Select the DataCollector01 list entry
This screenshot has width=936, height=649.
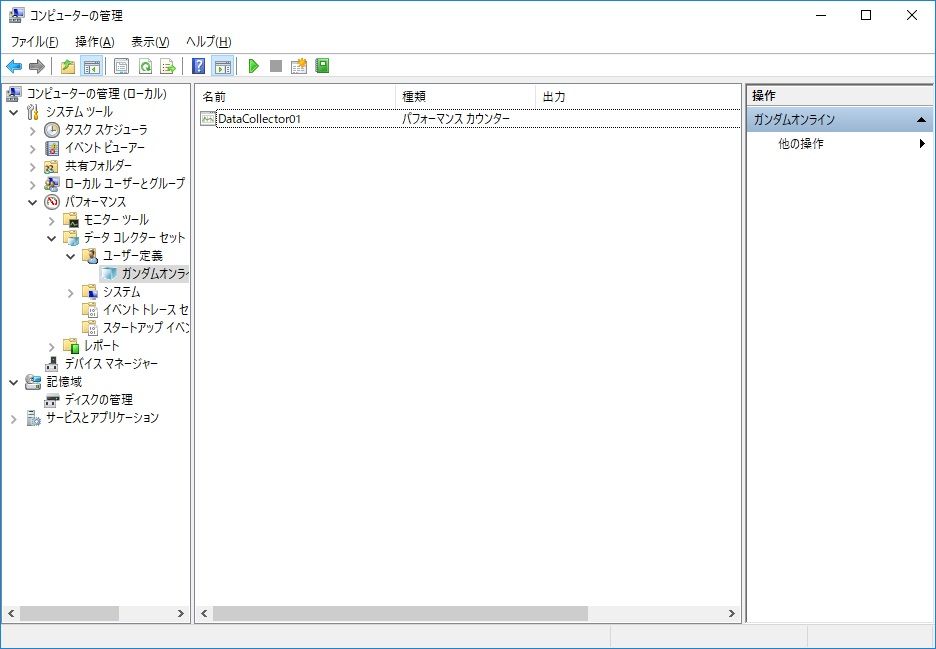click(x=259, y=119)
